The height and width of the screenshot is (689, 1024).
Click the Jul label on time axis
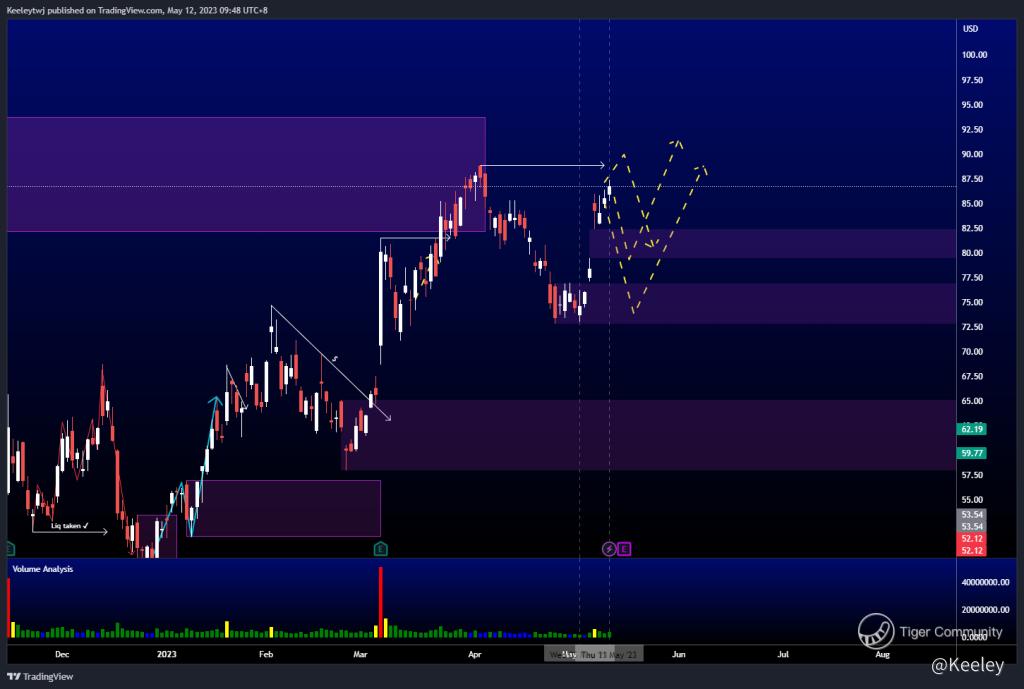tap(782, 654)
